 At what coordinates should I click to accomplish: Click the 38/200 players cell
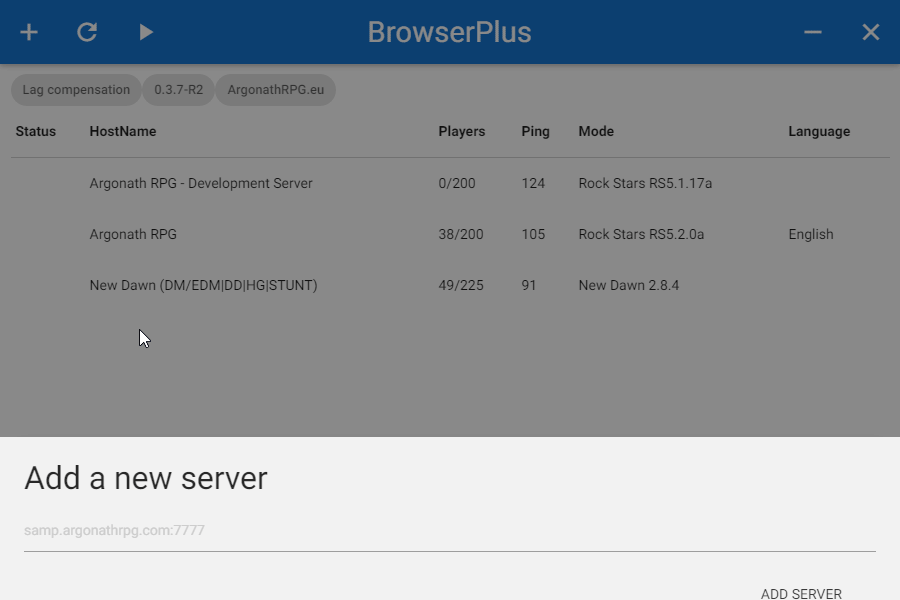pos(461,234)
